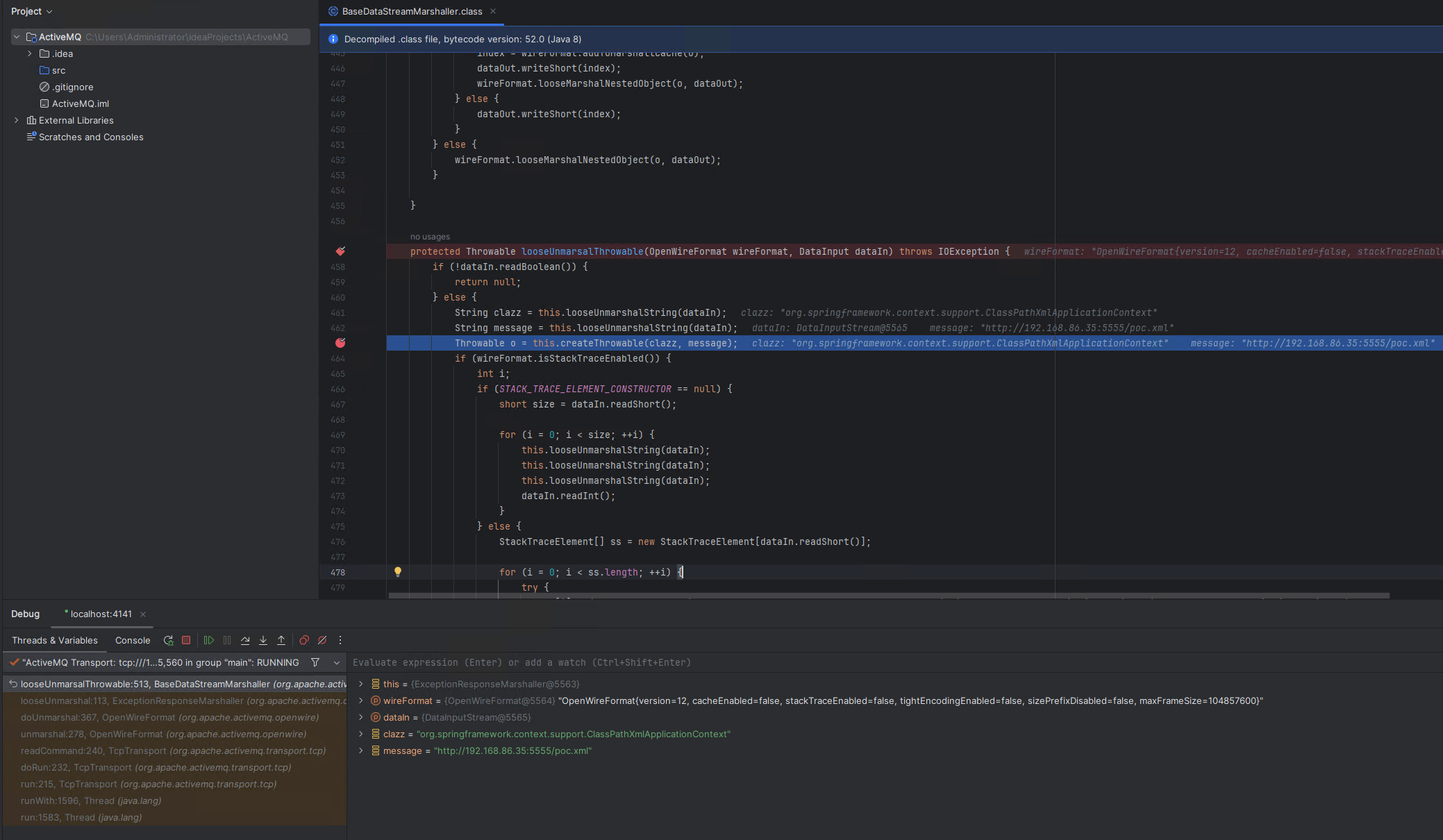Image resolution: width=1443 pixels, height=840 pixels.
Task: Switch to the Console tab
Action: tap(133, 640)
